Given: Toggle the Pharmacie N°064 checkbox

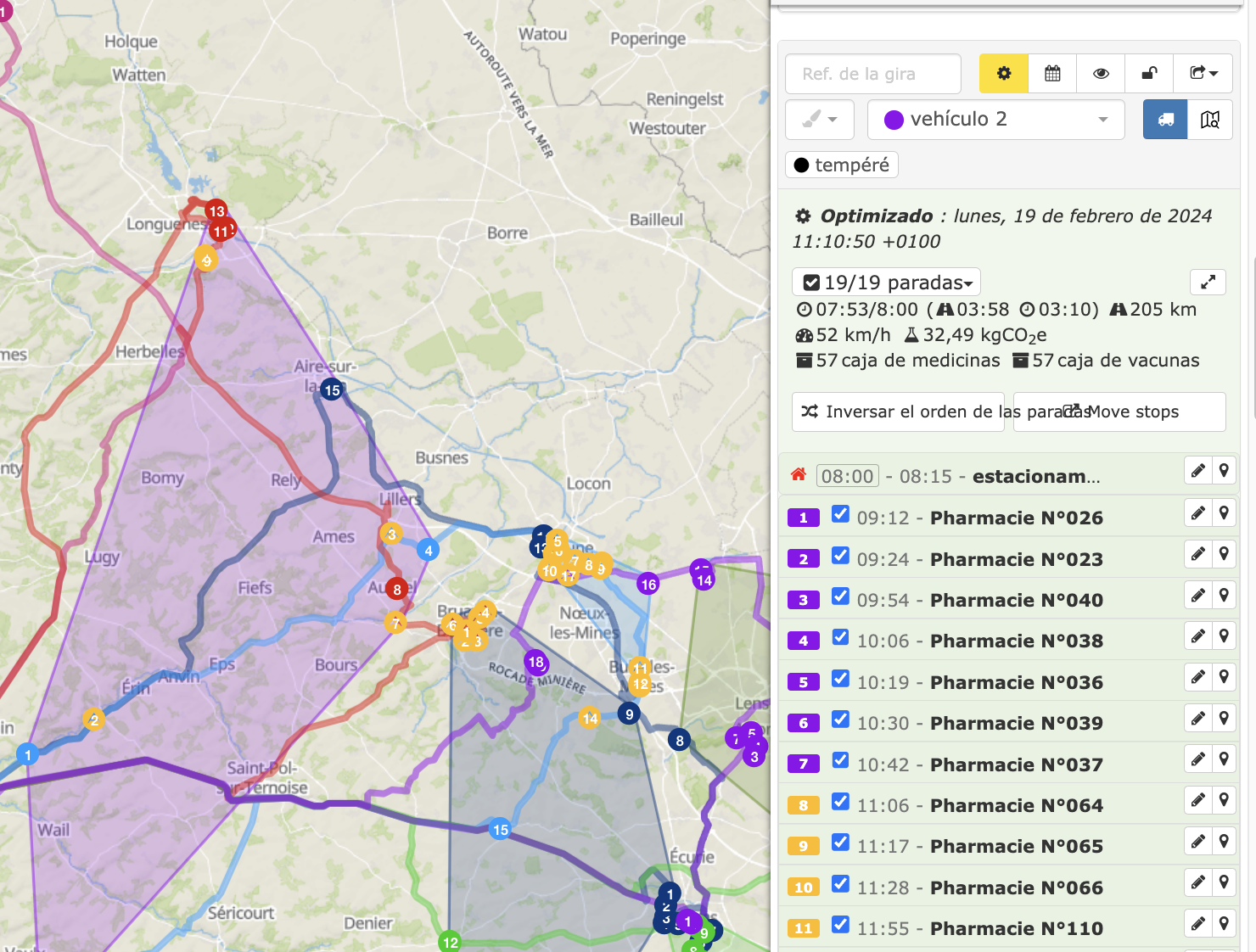Looking at the screenshot, I should click(840, 802).
